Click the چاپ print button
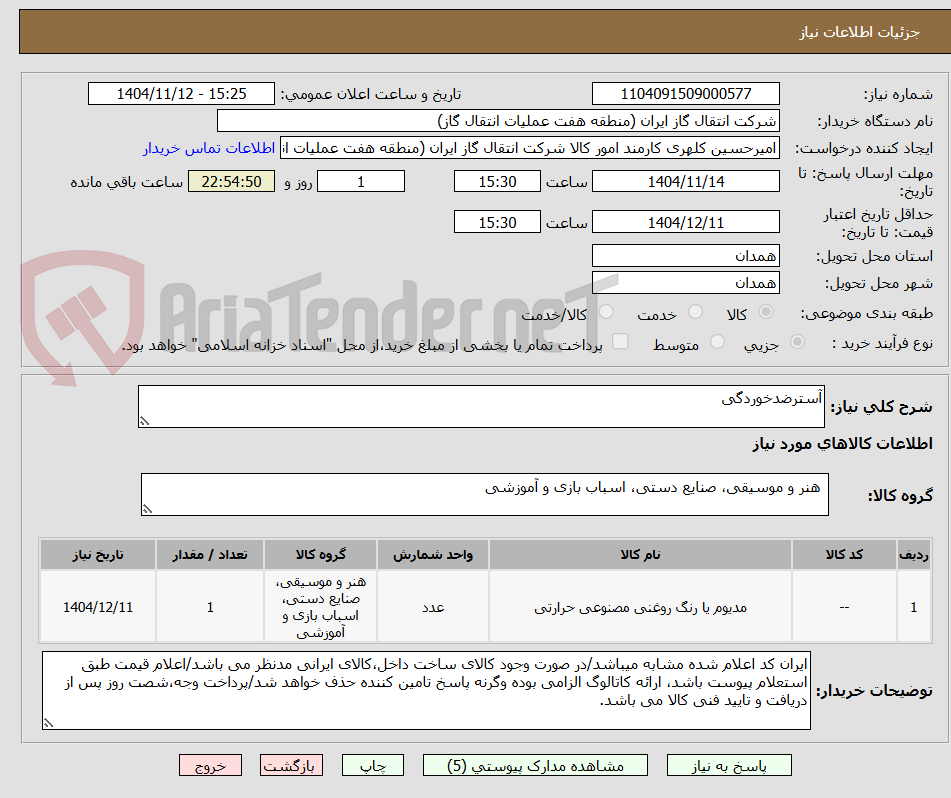Image resolution: width=951 pixels, height=798 pixels. tap(372, 765)
